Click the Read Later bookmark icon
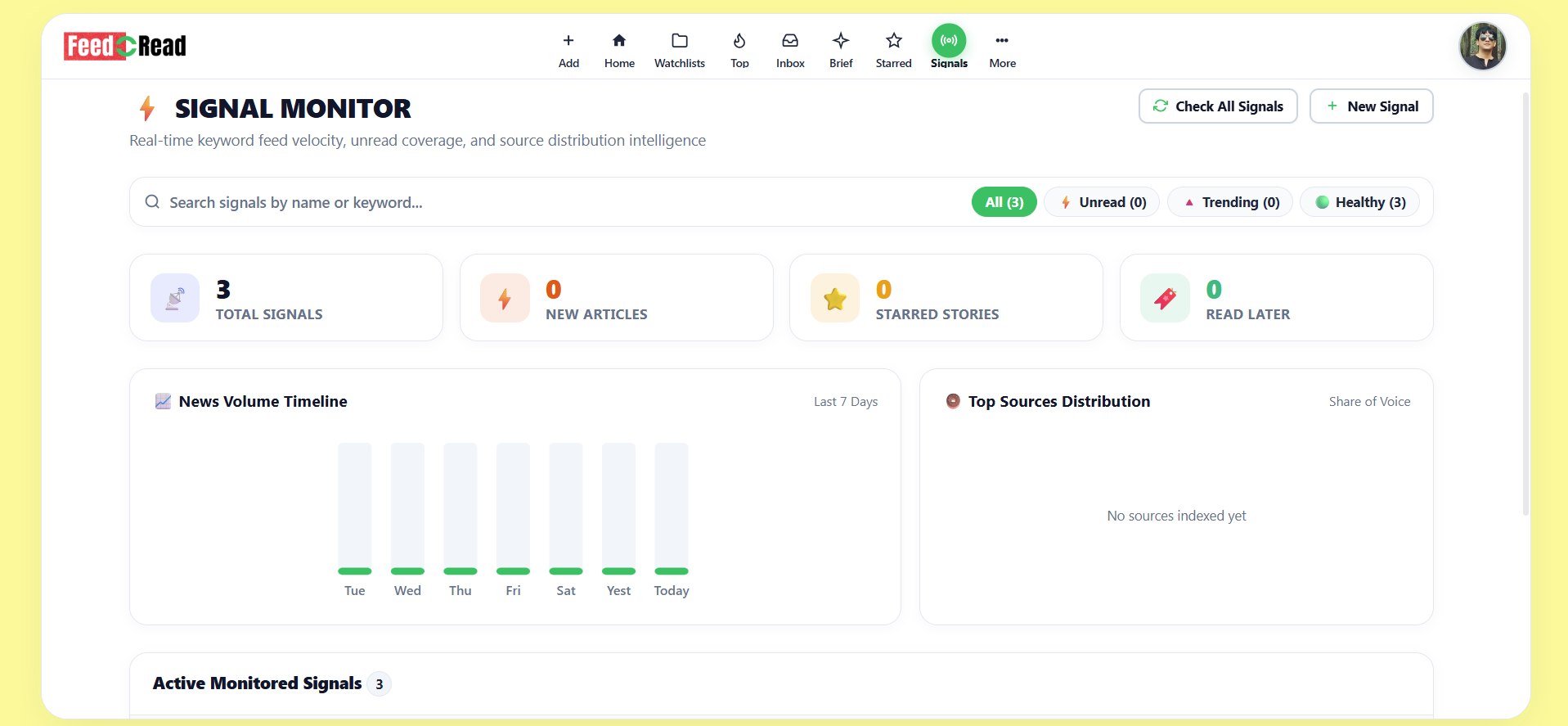1568x726 pixels. [1166, 298]
